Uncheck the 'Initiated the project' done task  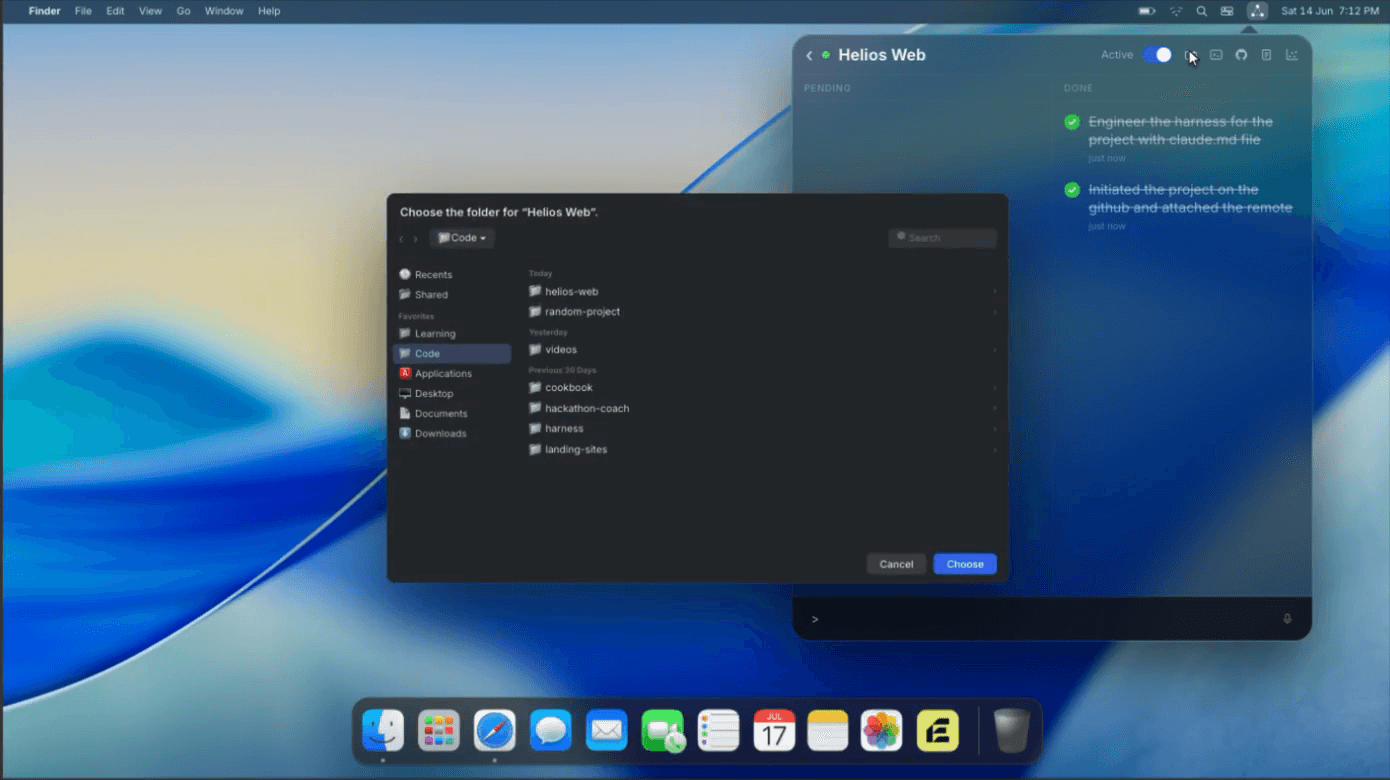point(1072,190)
